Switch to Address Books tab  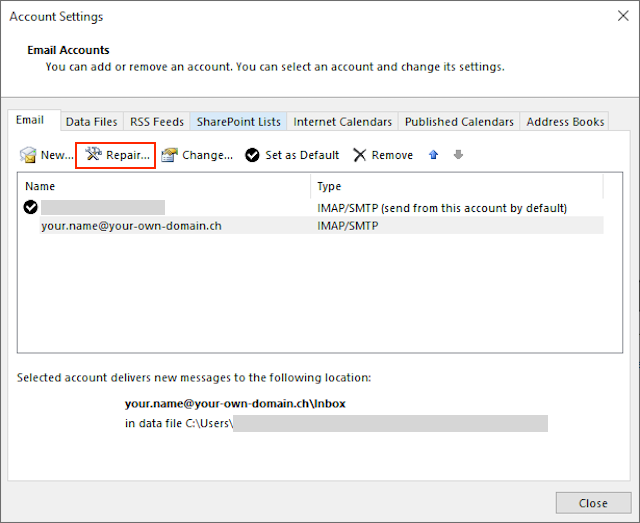(565, 122)
